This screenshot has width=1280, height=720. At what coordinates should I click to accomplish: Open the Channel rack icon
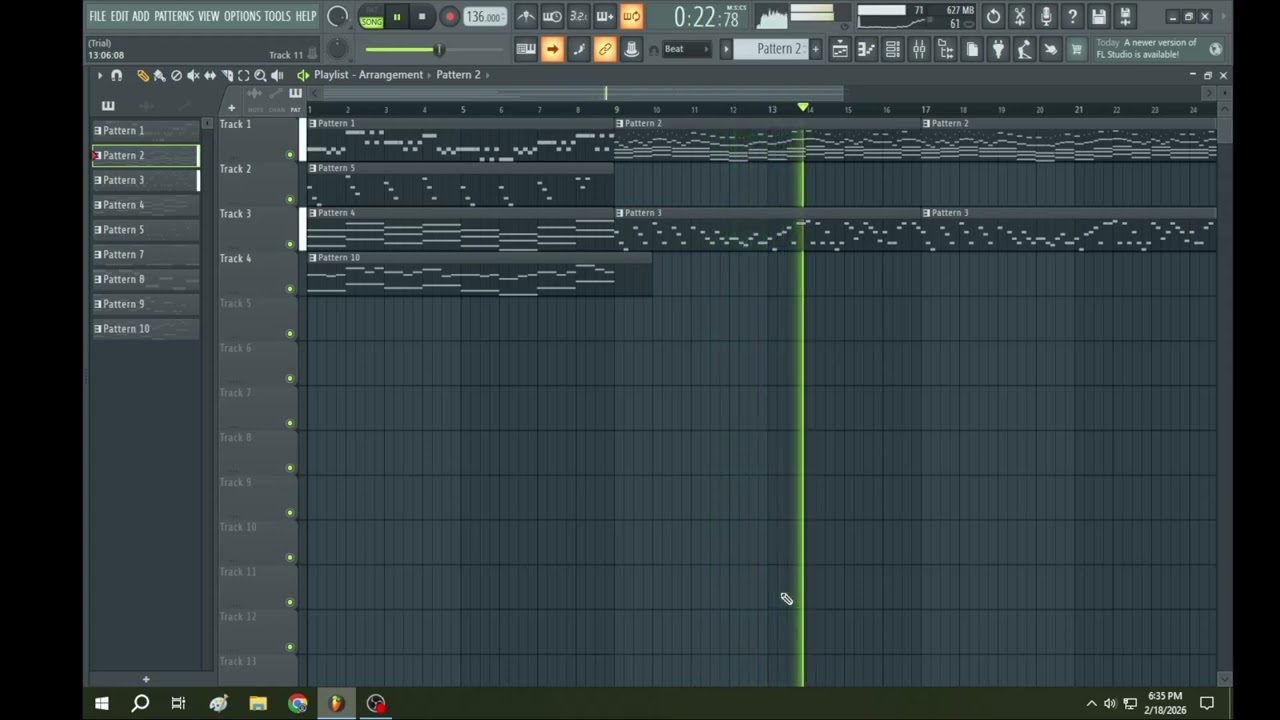pos(893,49)
